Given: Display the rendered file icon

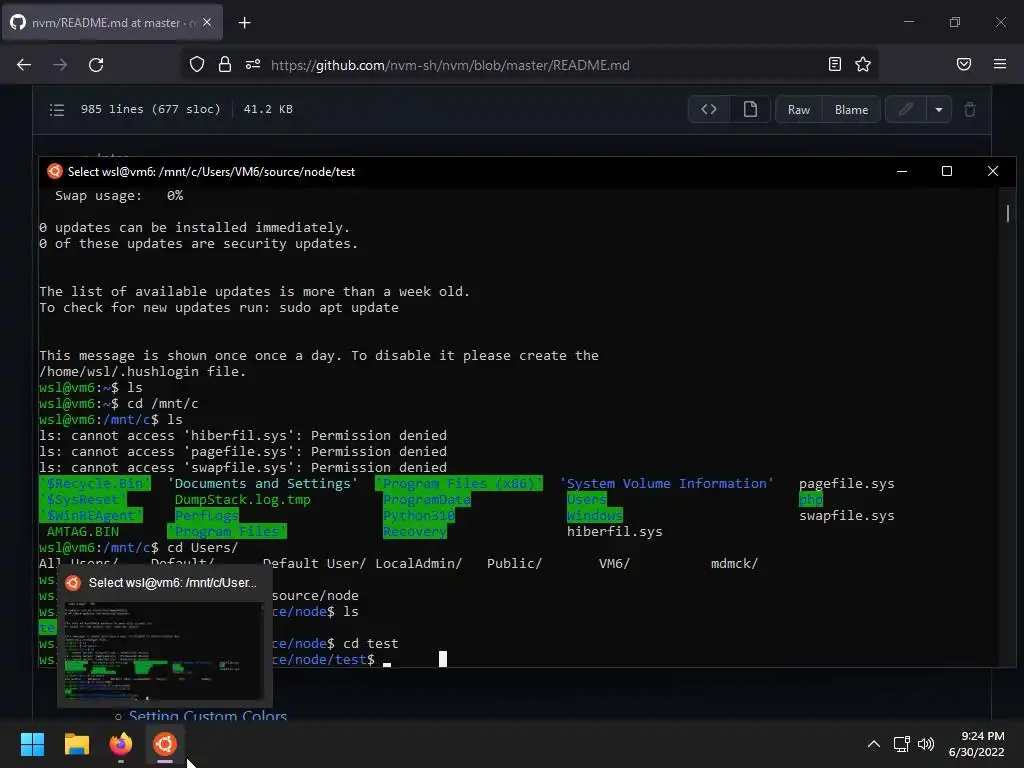Looking at the screenshot, I should click(750, 109).
